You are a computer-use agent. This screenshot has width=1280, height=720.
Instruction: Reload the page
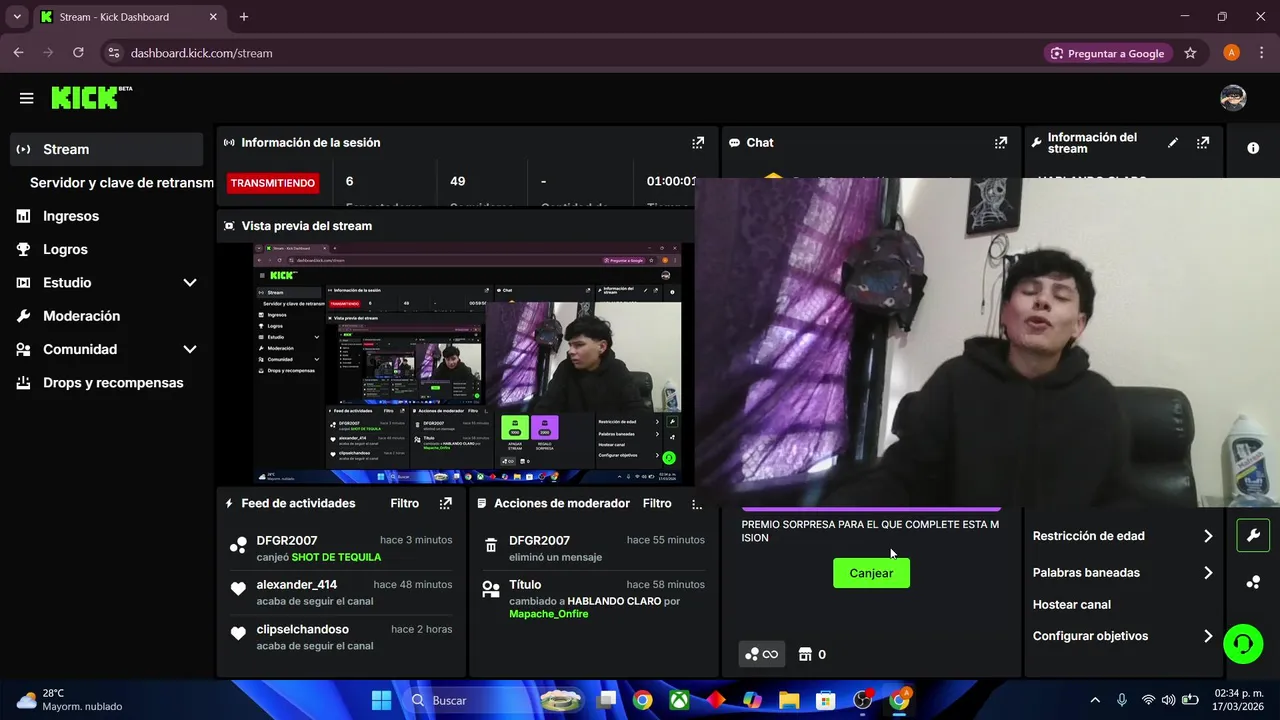point(78,53)
